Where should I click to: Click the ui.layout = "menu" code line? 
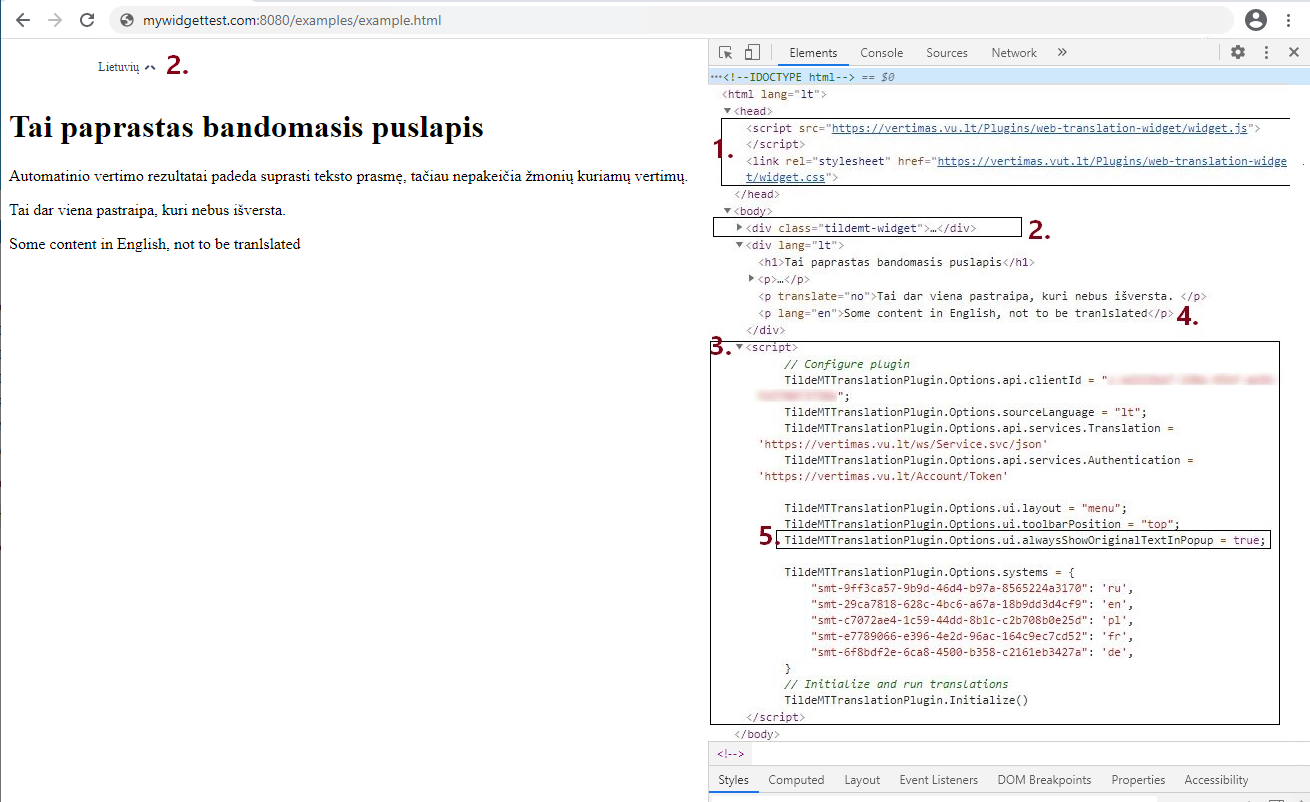[x=955, y=508]
